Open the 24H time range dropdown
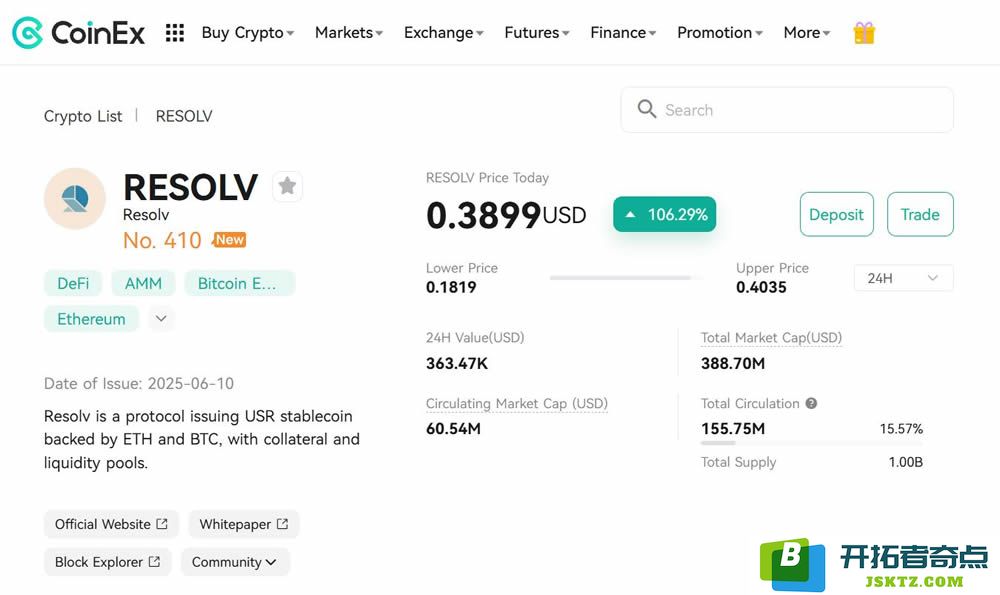 [903, 278]
